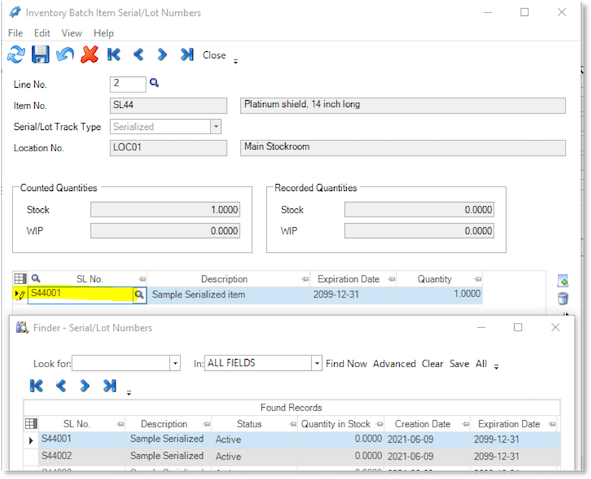Viewport: 591px width, 479px height.
Task: Go to last record in main toolbar
Action: click(x=187, y=55)
